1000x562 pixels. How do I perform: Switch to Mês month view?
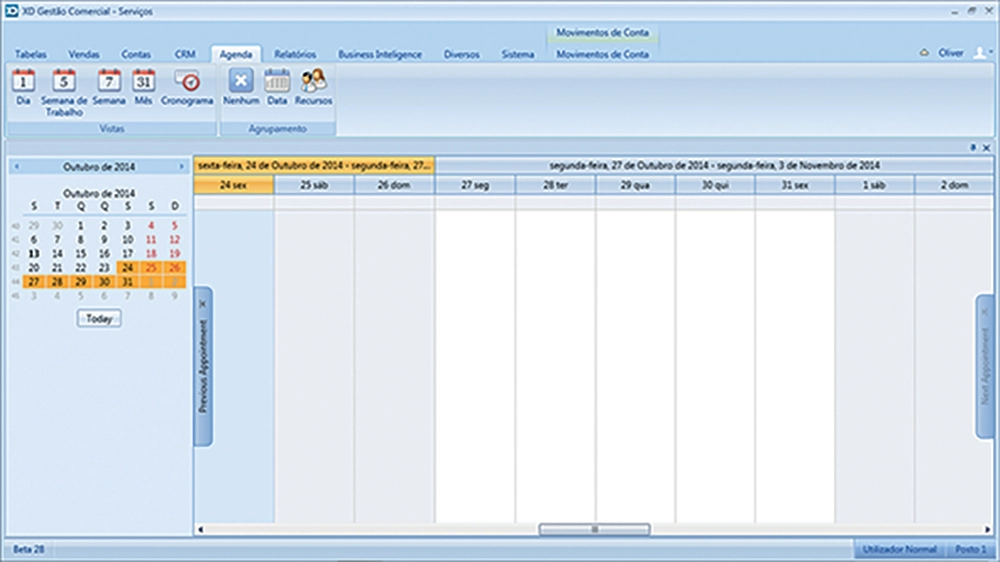[144, 87]
